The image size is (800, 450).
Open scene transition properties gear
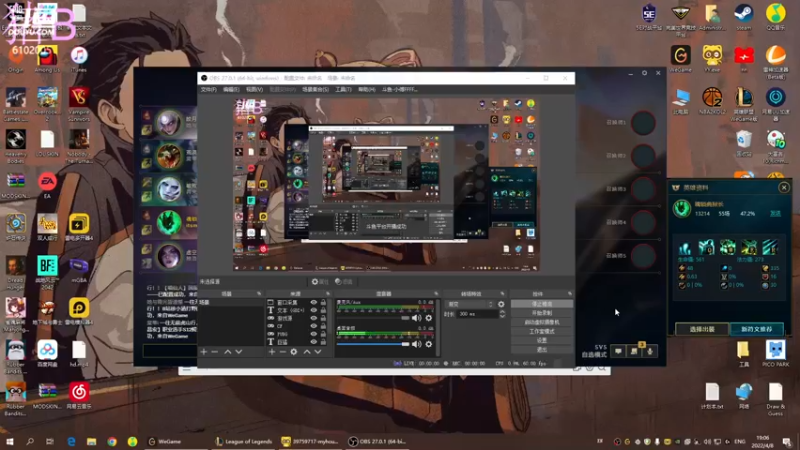pyautogui.click(x=501, y=304)
